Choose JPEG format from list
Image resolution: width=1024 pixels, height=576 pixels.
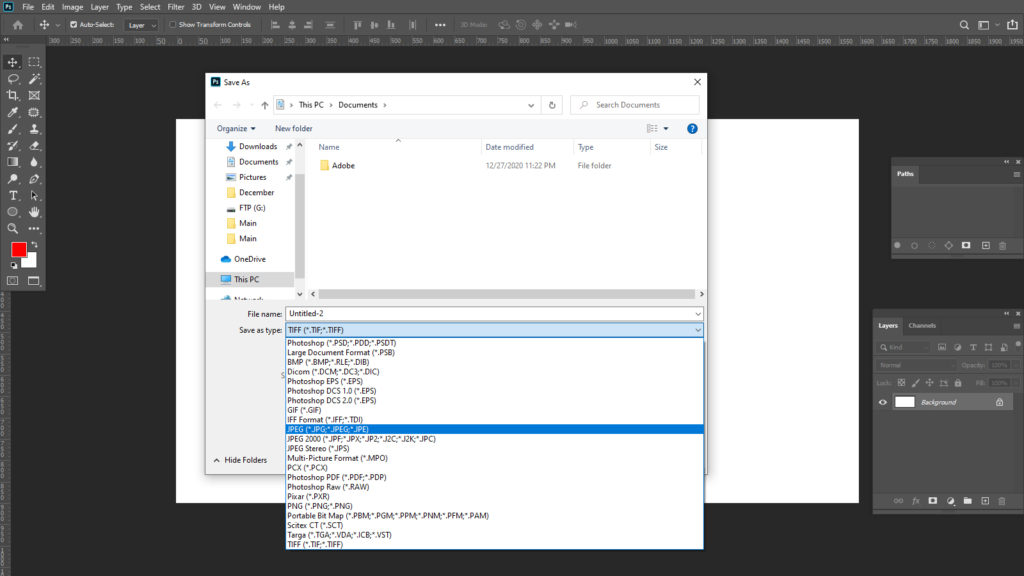[494, 430]
